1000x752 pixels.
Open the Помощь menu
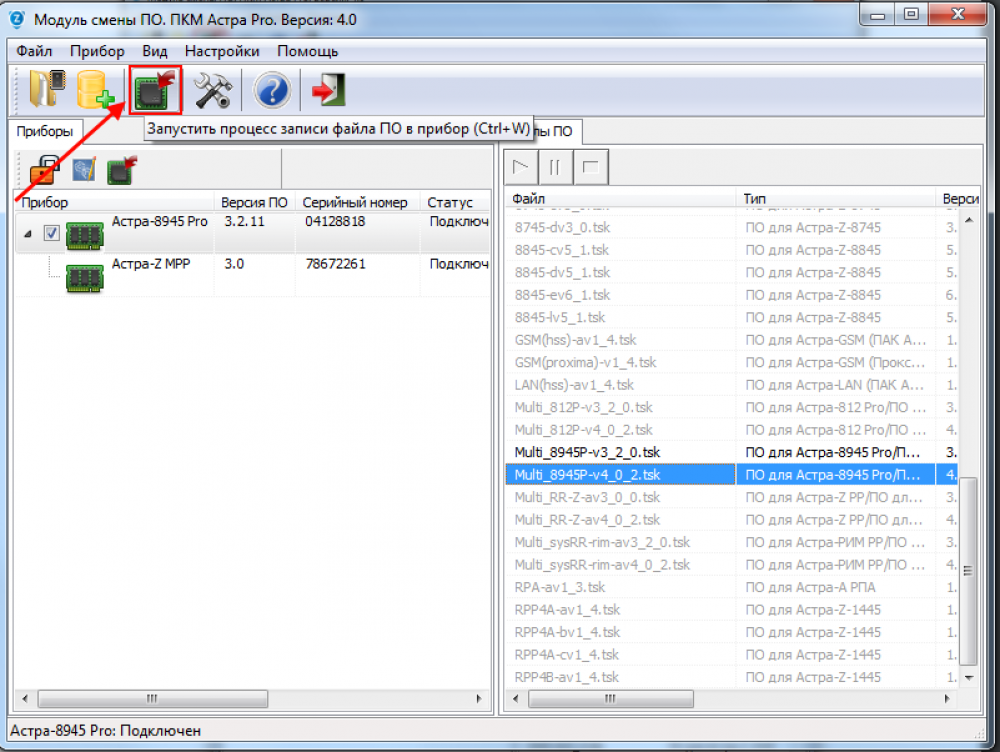click(307, 51)
